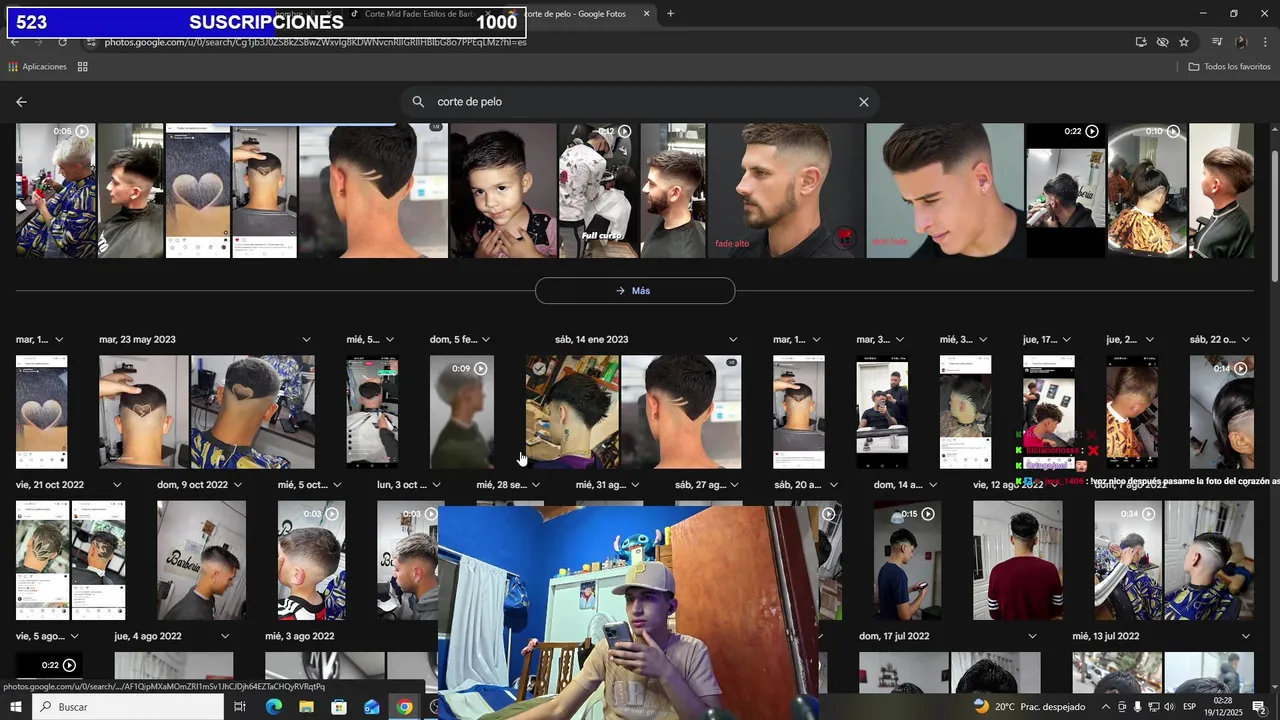Click the install app icon in address bar
Viewport: 1280px width, 720px height.
tap(1141, 42)
